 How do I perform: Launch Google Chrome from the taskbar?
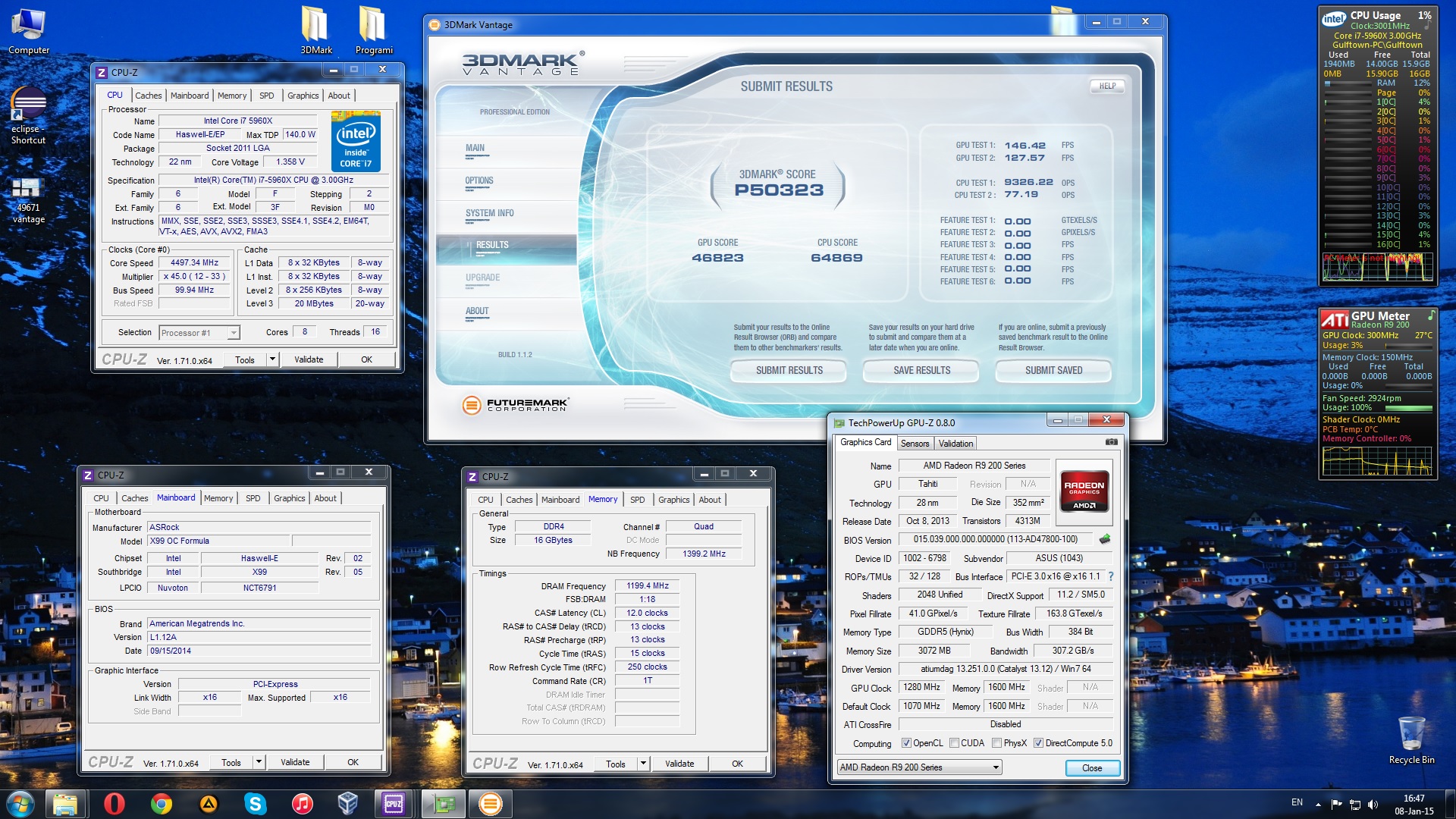161,804
